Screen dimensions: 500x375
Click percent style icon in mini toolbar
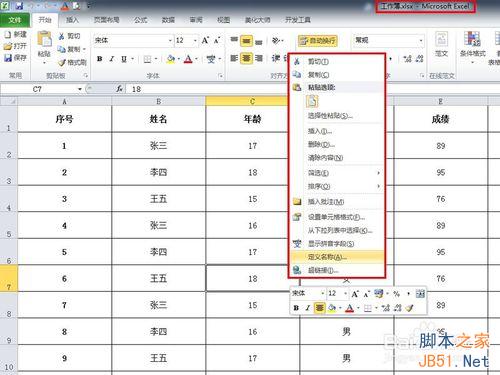[396, 294]
